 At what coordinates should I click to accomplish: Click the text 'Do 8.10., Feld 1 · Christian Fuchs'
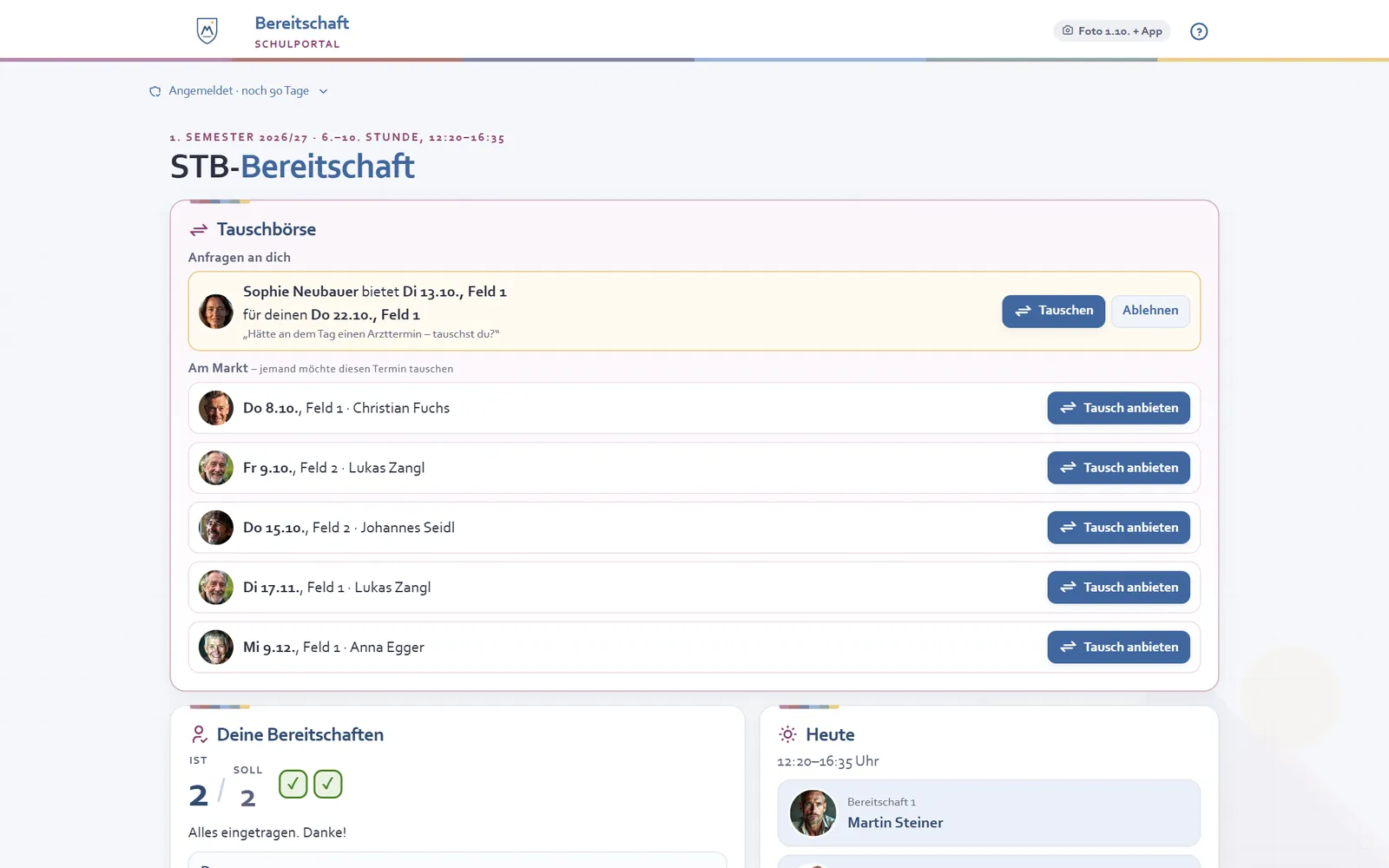[346, 408]
